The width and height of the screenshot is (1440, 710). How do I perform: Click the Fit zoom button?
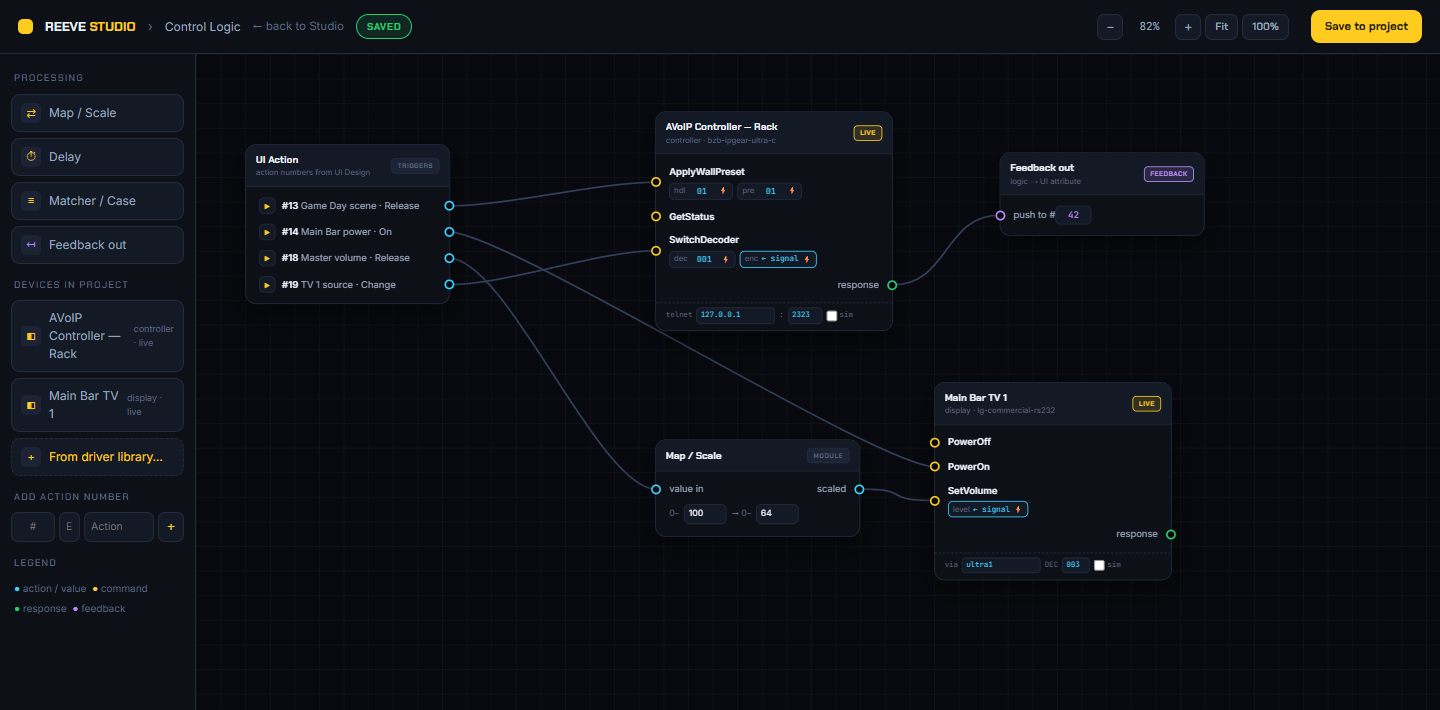[x=1222, y=27]
